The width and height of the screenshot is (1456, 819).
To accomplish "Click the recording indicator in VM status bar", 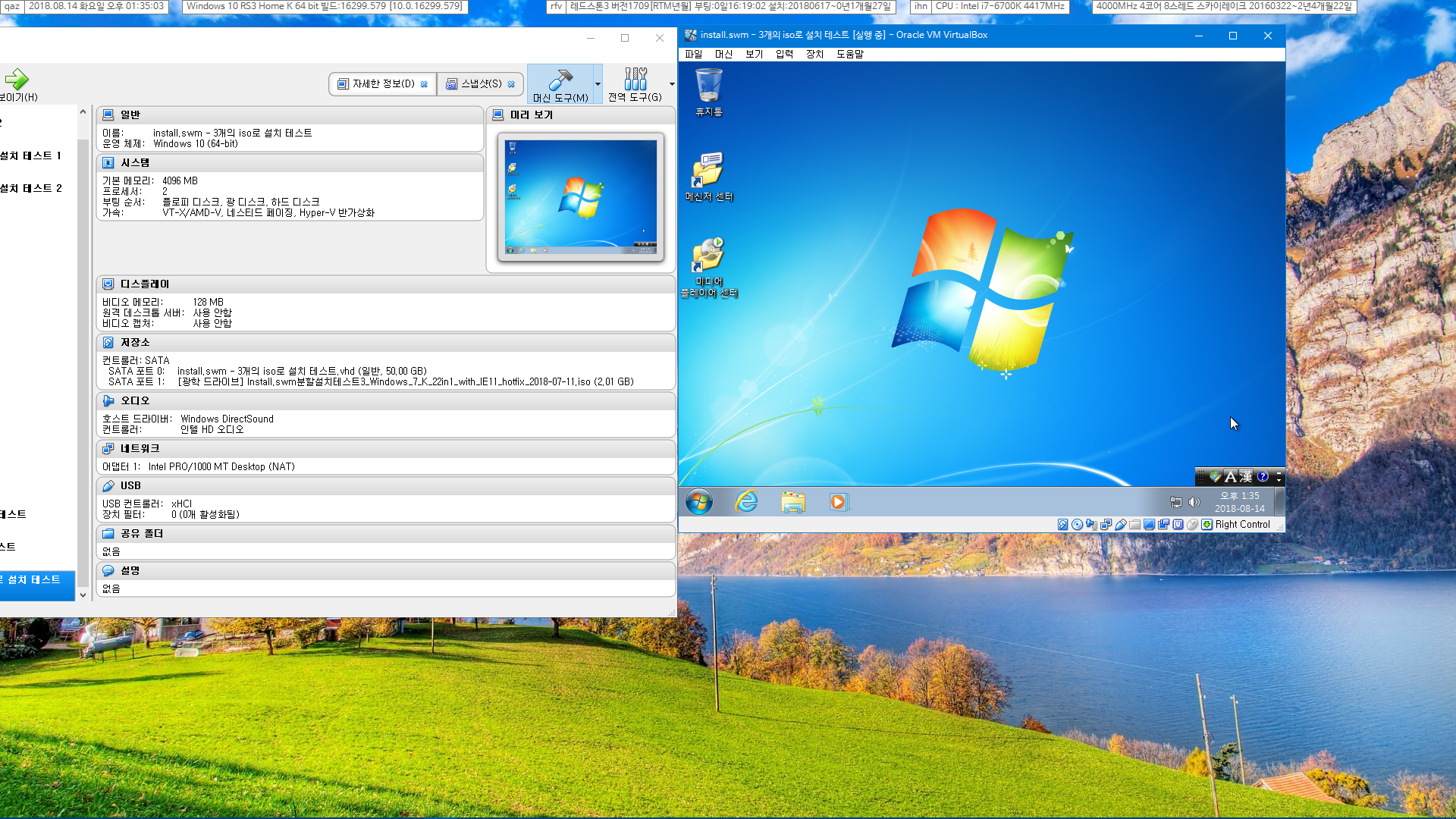I will point(1163,524).
